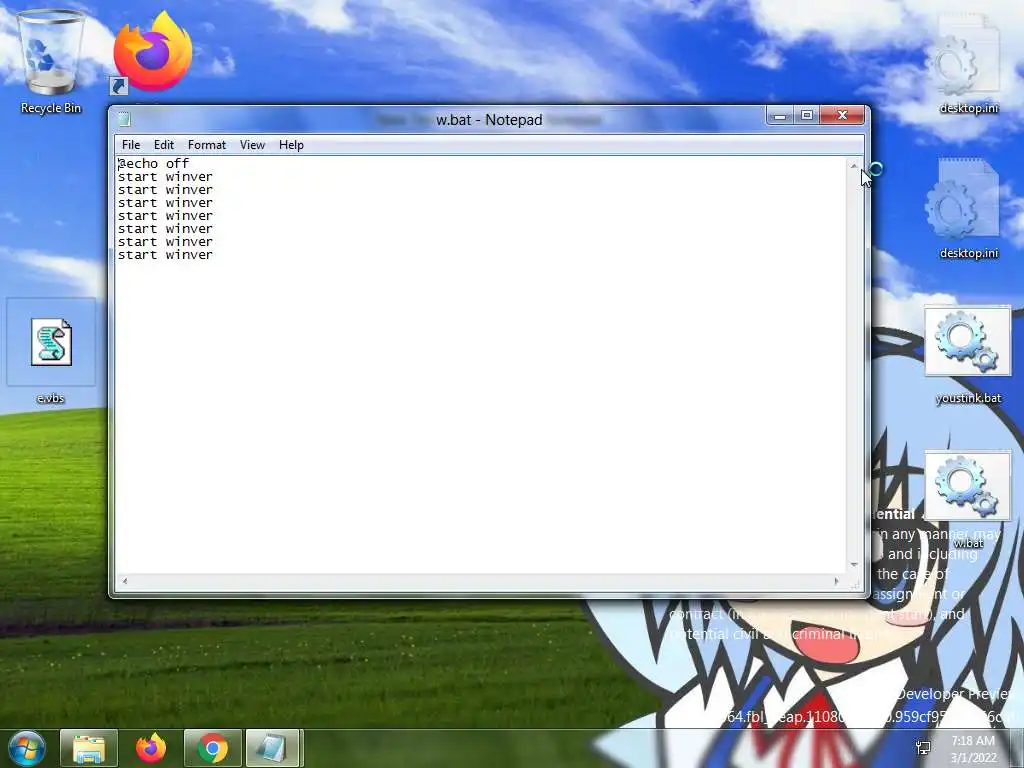
Task: Click the Notepad title bar icon
Action: click(x=124, y=120)
